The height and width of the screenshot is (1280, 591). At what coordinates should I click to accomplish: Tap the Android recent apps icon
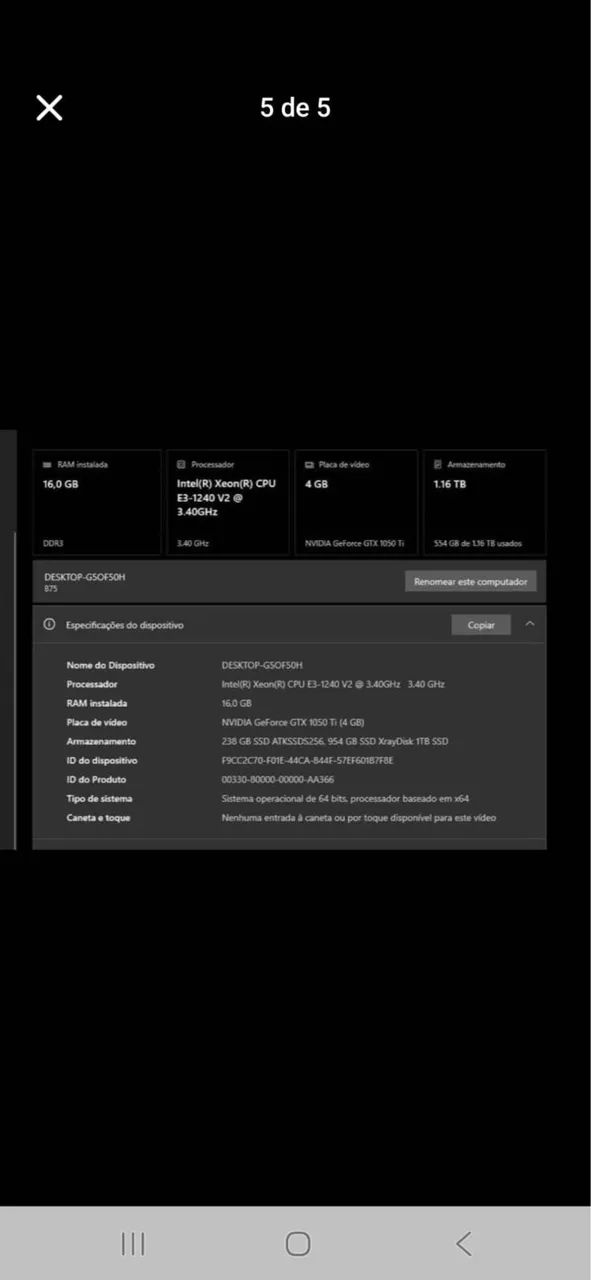coord(132,1243)
